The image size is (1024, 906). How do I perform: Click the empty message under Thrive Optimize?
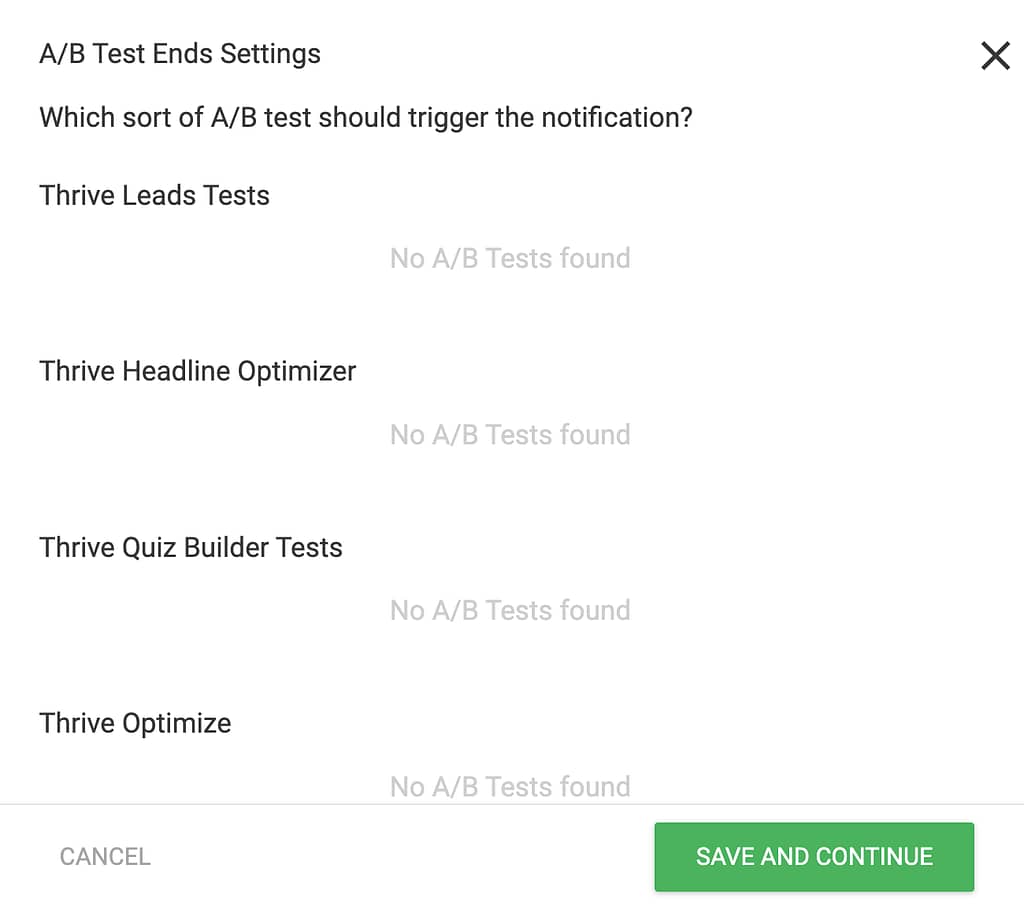click(510, 786)
